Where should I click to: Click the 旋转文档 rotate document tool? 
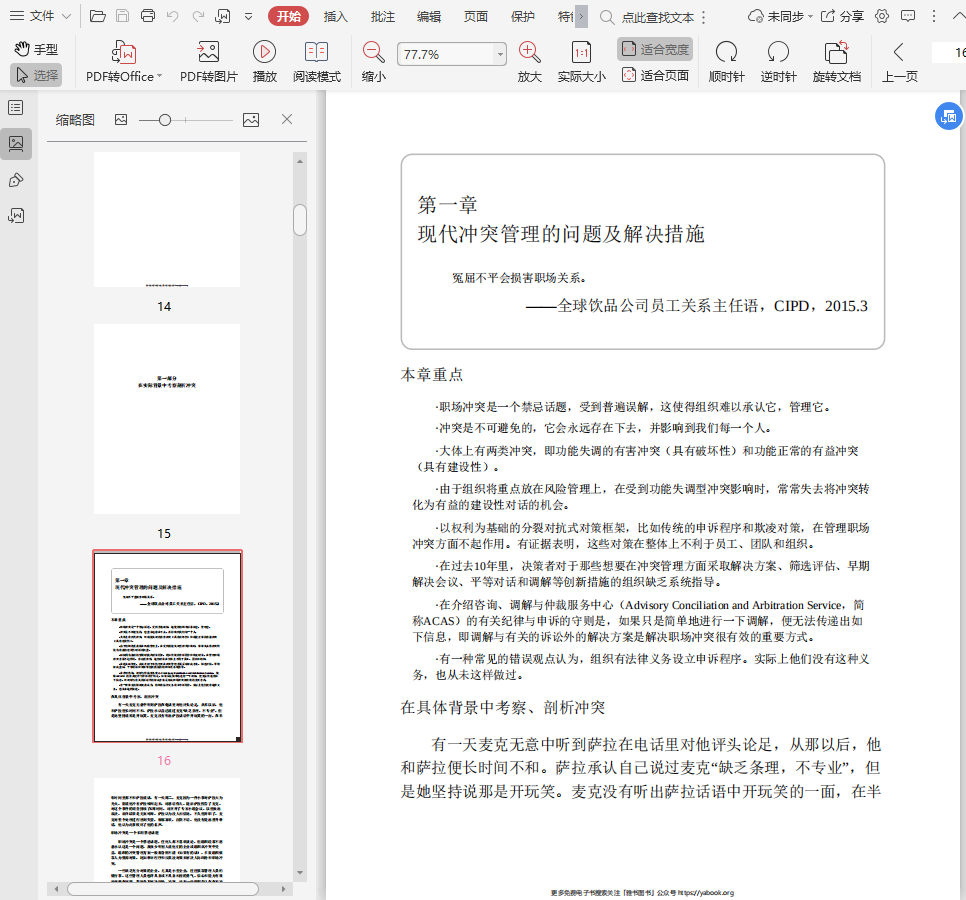tap(836, 61)
